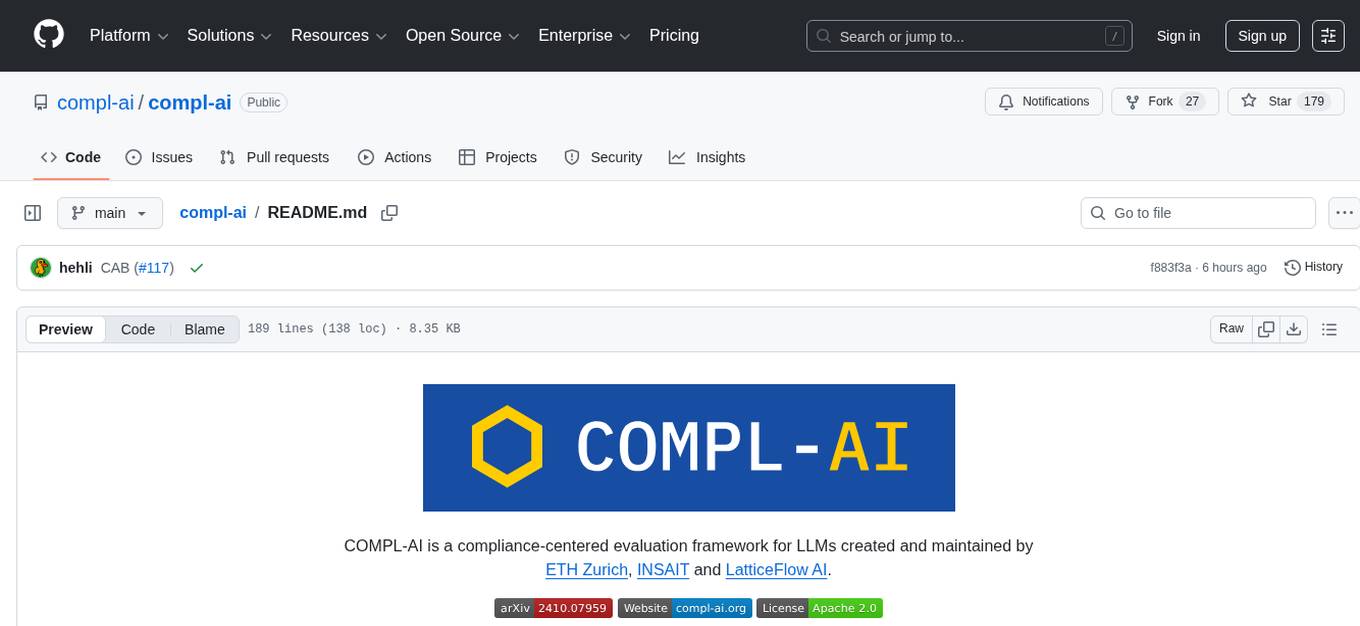This screenshot has height=626, width=1360.
Task: Follow the ETH Zurich link
Action: 586,570
